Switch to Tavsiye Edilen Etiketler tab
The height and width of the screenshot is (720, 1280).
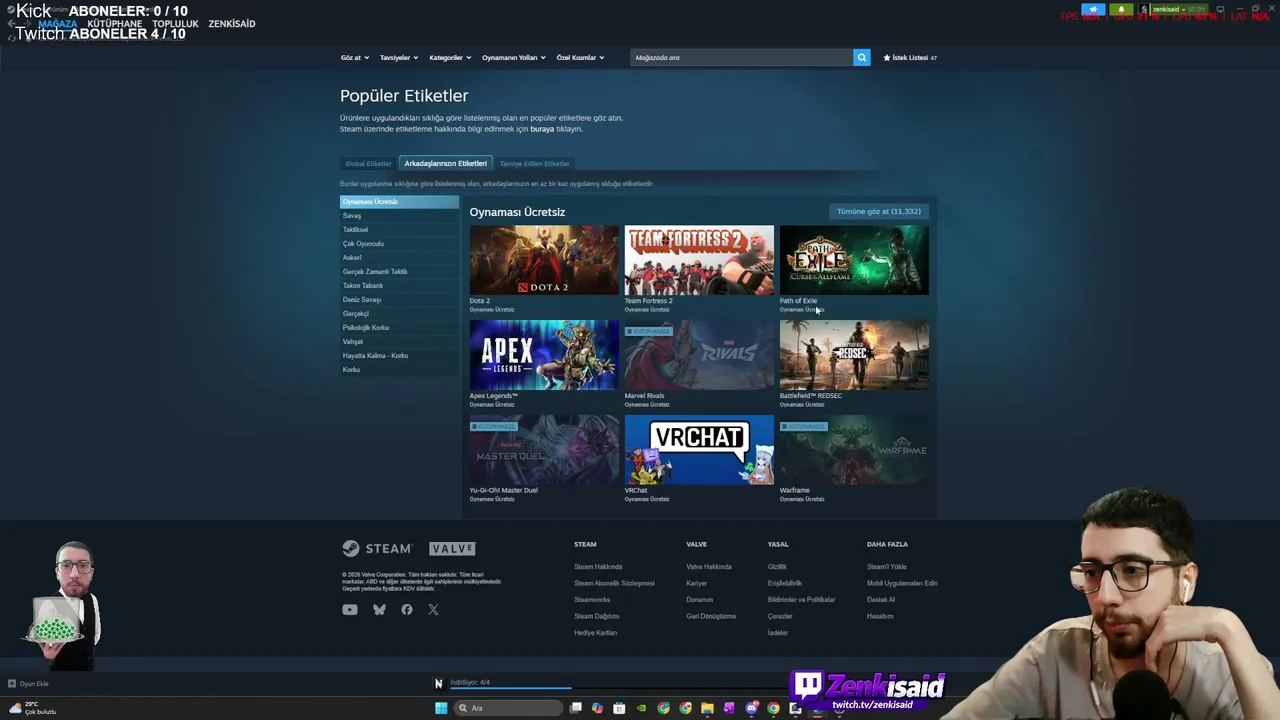click(534, 164)
